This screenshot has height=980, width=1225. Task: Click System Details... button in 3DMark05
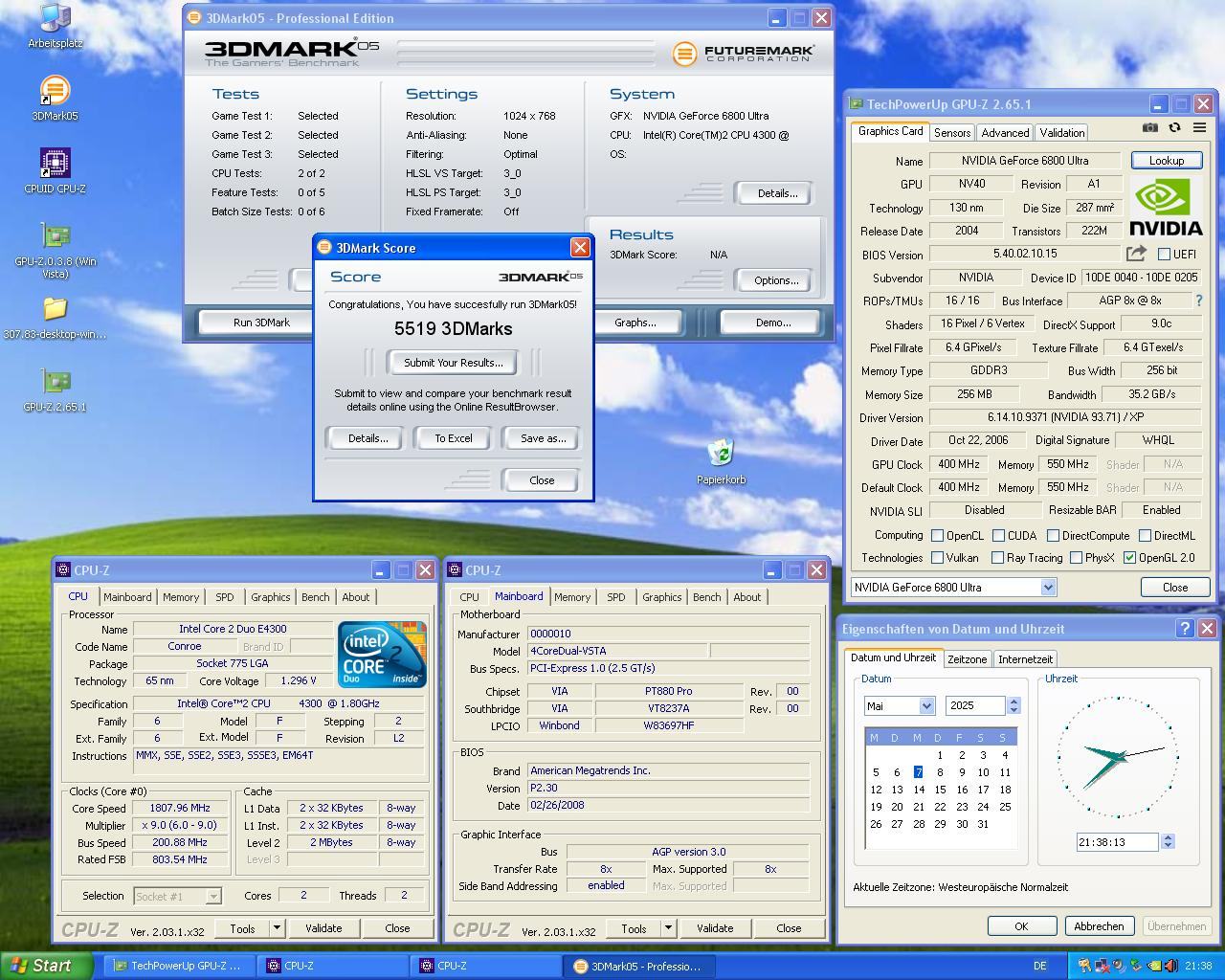[776, 193]
